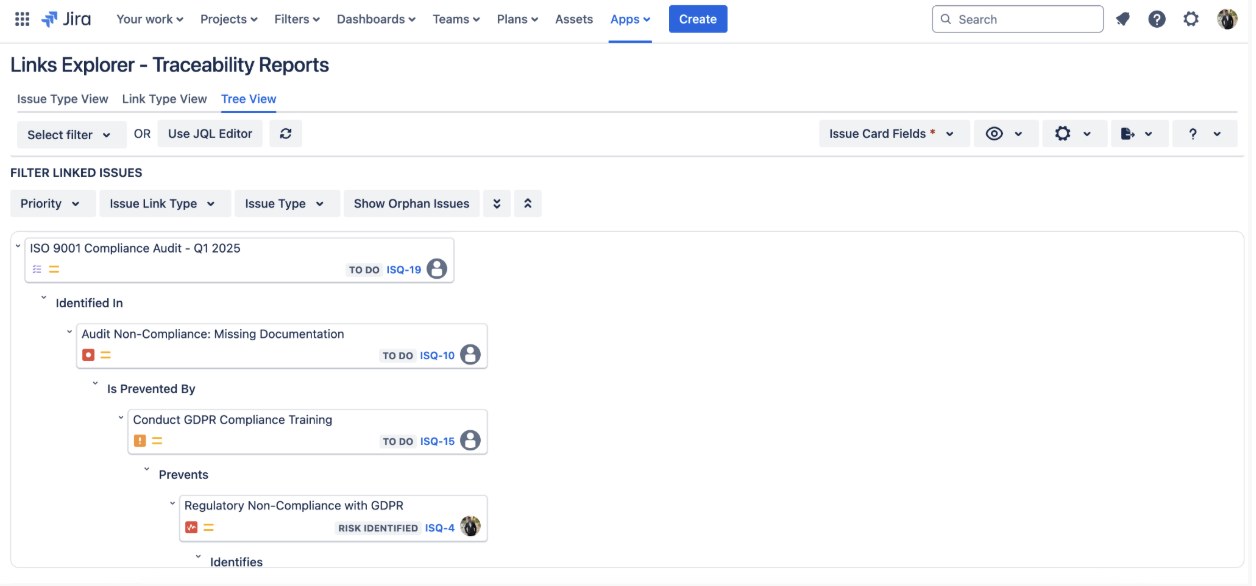The width and height of the screenshot is (1256, 586).
Task: Open the Priority filter dropdown
Action: [x=52, y=204]
